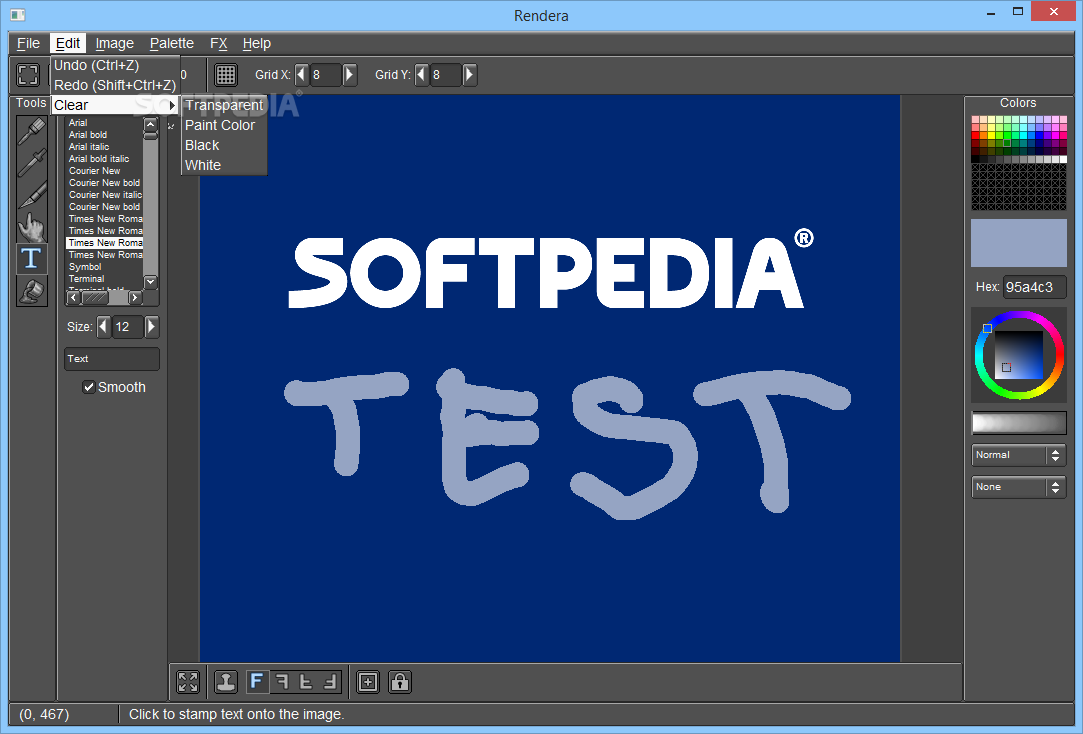Screen dimensions: 1083x734
Task: Clear the image with Paint Color
Action: coord(224,126)
